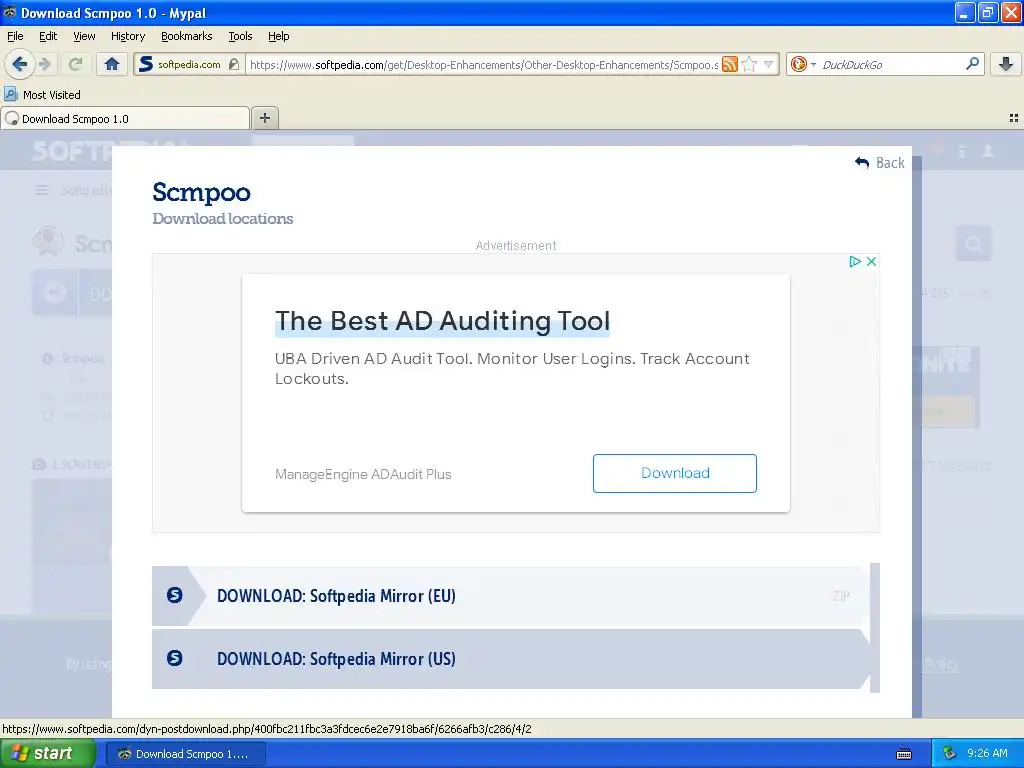Bookmark this page with the star icon
1024x768 pixels.
[x=750, y=64]
